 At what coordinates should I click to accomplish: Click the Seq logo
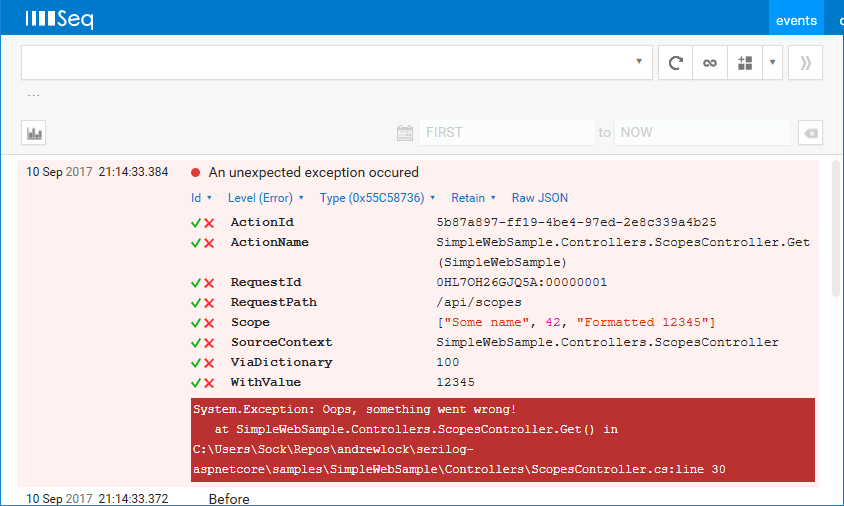tap(59, 19)
